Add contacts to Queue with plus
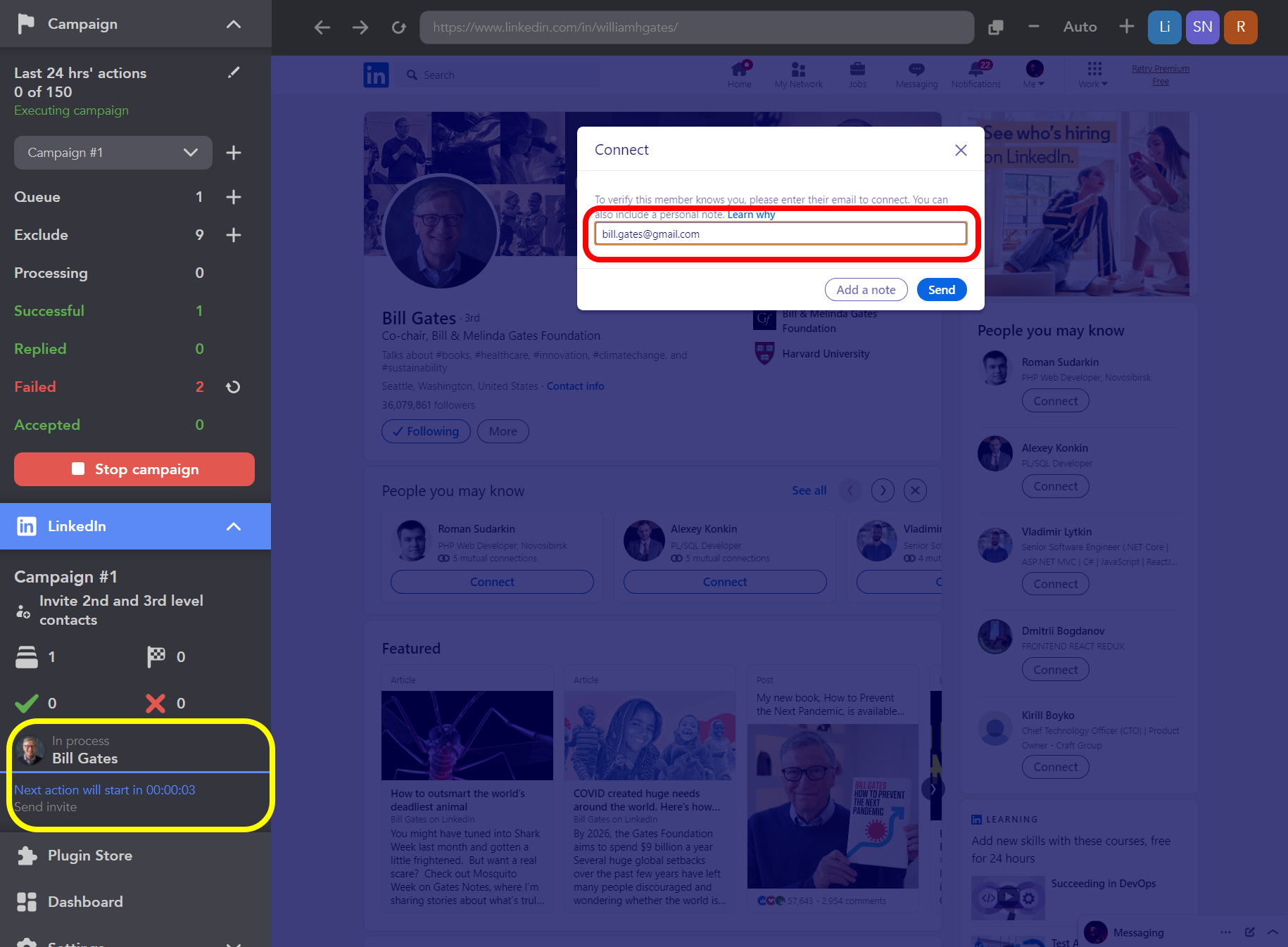This screenshot has width=1288, height=947. click(234, 197)
